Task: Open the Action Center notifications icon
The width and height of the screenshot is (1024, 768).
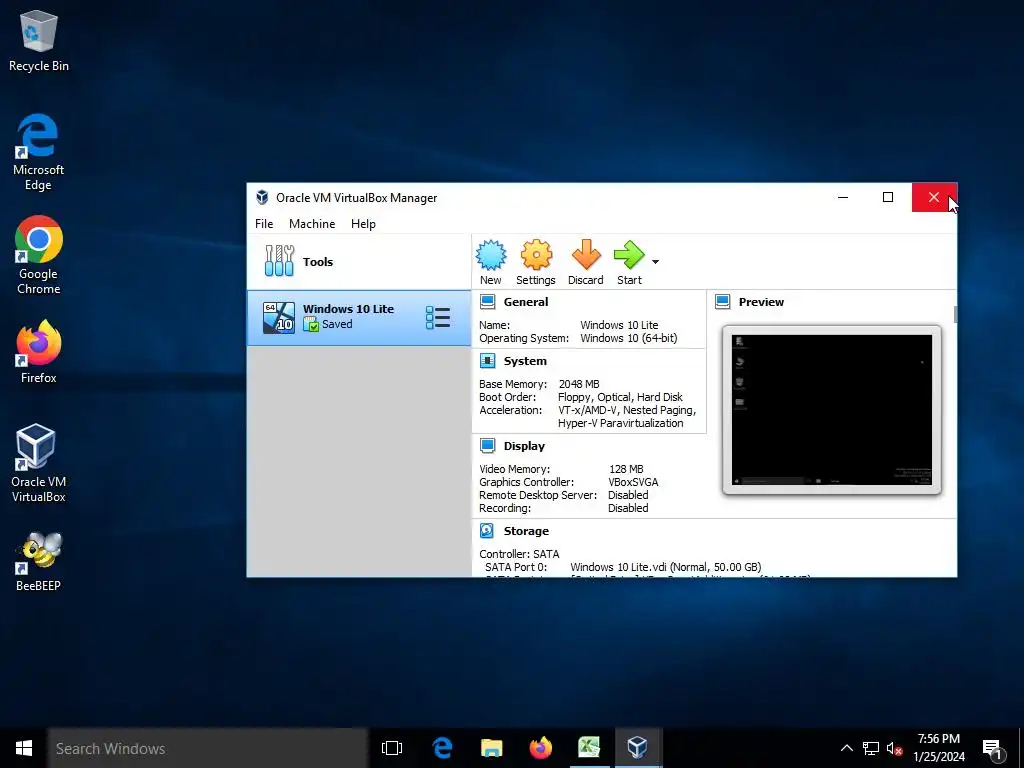Action: 993,748
